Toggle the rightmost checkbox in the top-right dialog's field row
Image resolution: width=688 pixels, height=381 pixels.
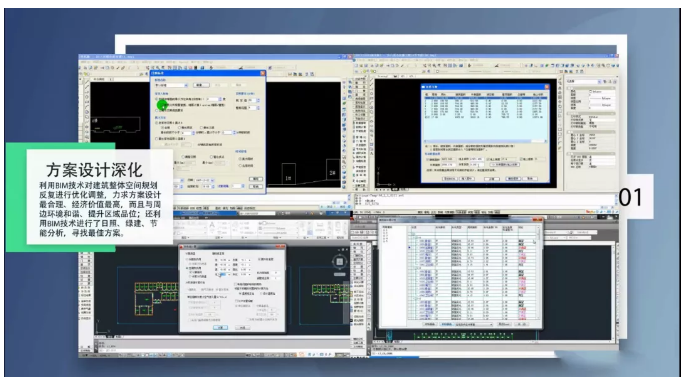coord(521,159)
